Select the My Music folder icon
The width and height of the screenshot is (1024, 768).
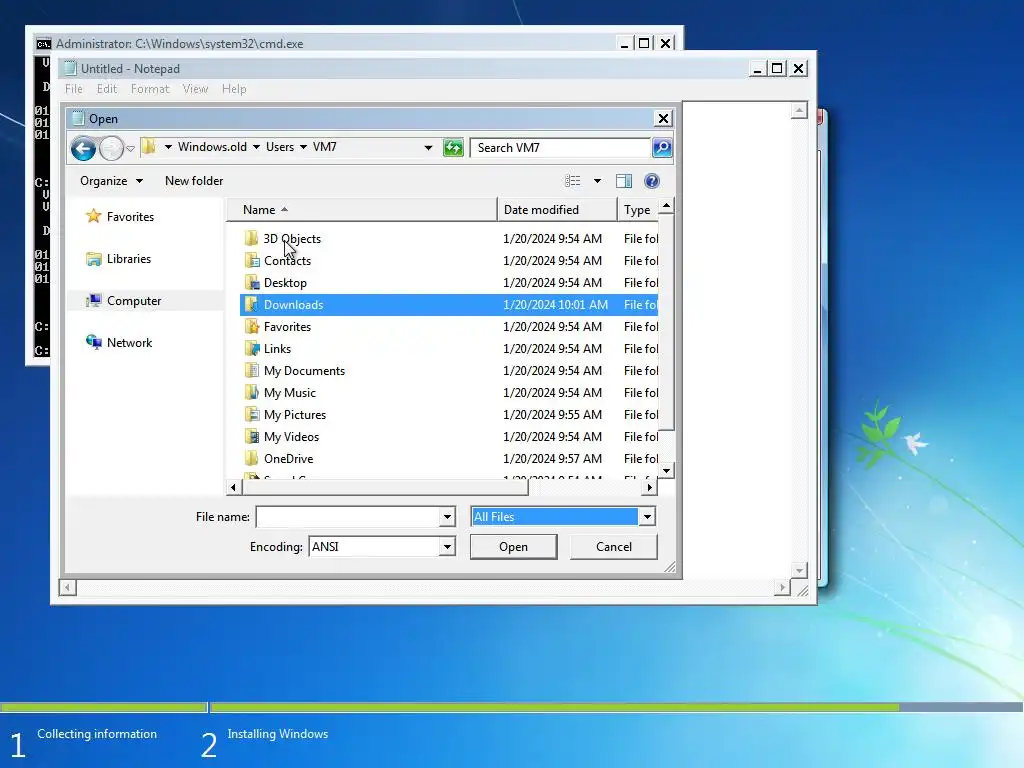pyautogui.click(x=251, y=392)
